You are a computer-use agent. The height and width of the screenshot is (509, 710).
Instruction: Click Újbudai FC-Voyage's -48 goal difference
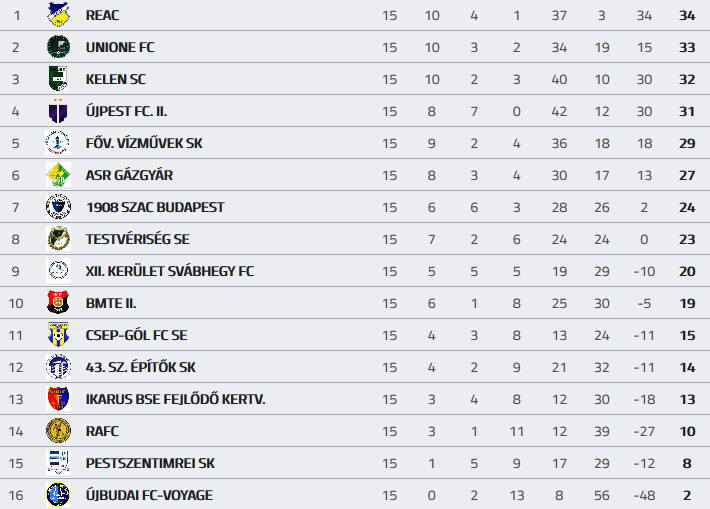(x=643, y=495)
